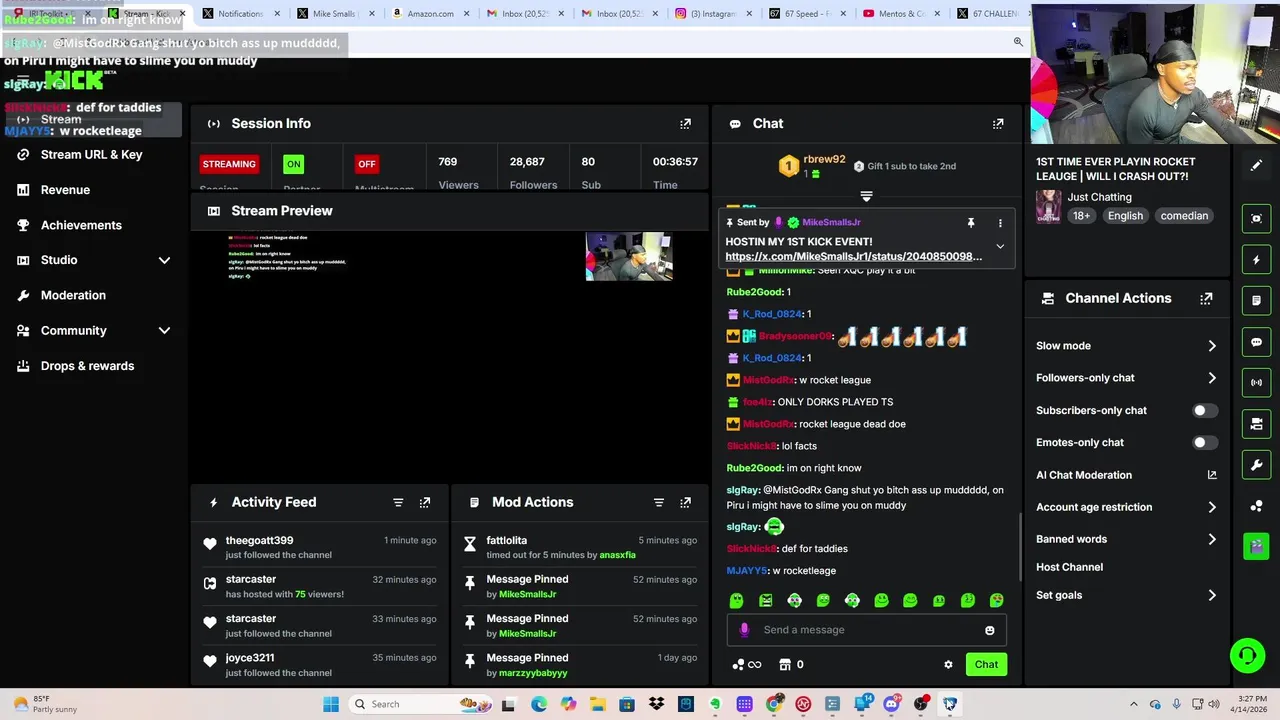1280x720 pixels.
Task: Open Drops & rewards in sidebar
Action: [x=87, y=366]
